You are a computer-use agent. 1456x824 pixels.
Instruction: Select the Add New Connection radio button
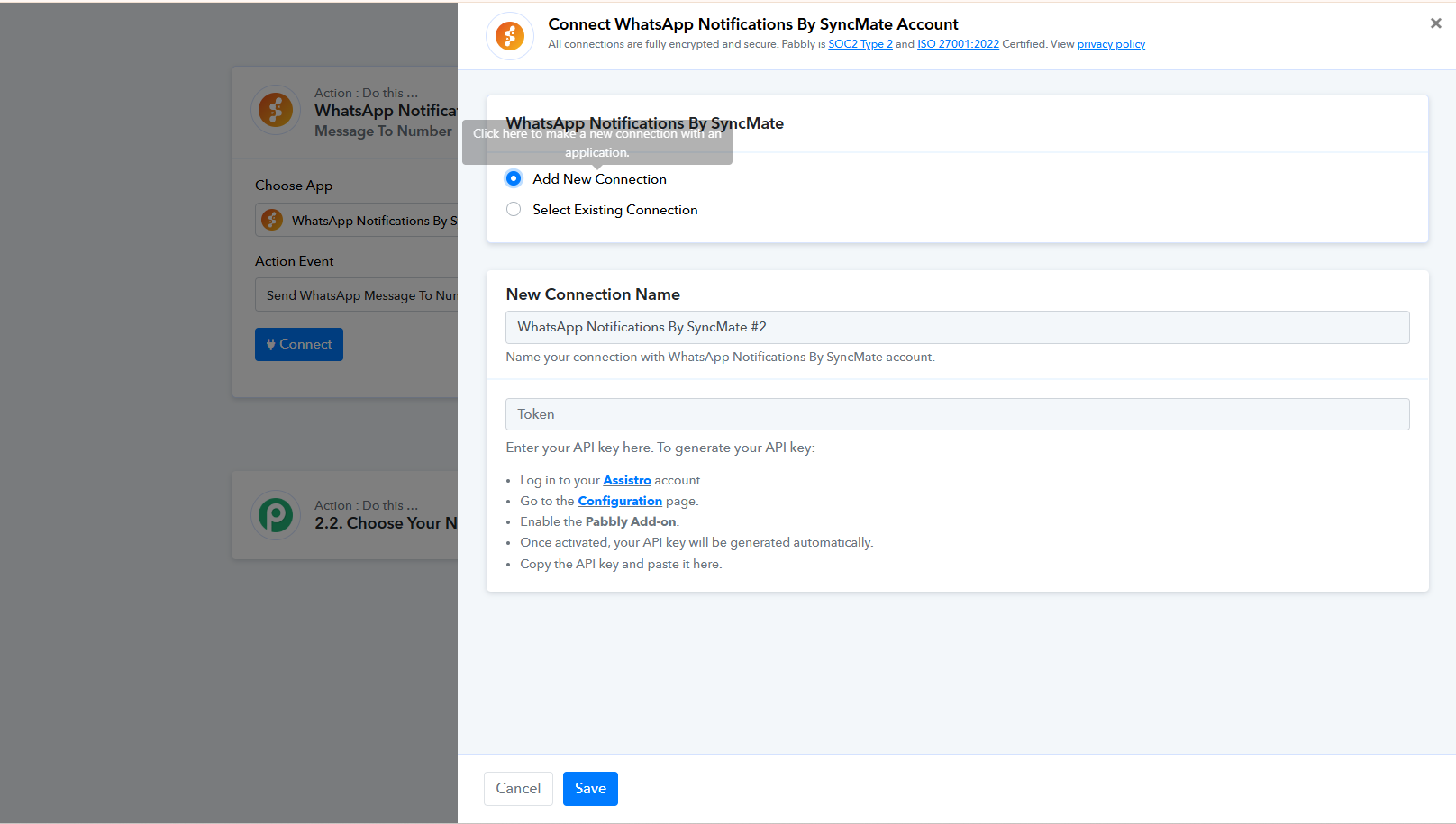tap(514, 178)
